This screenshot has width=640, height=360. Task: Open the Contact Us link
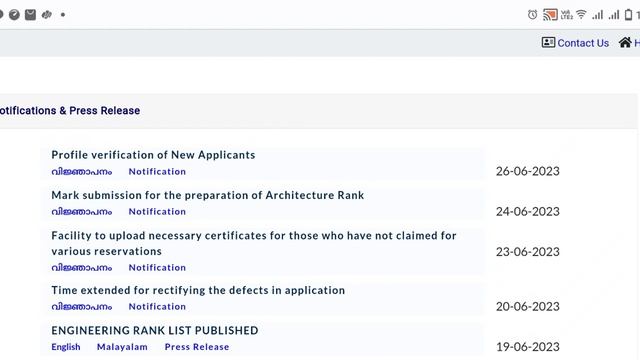(582, 43)
